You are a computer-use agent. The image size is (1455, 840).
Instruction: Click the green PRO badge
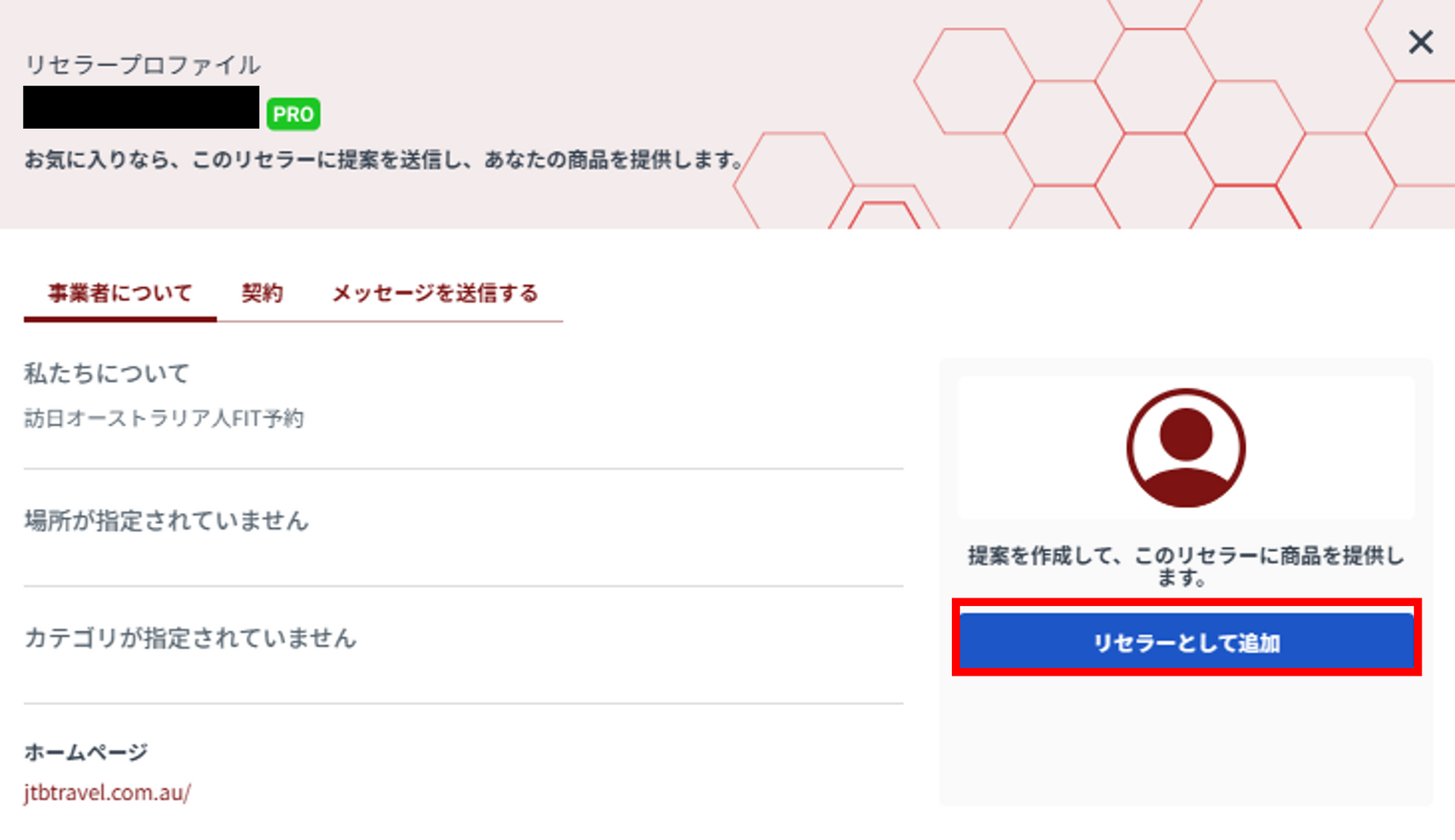(293, 114)
